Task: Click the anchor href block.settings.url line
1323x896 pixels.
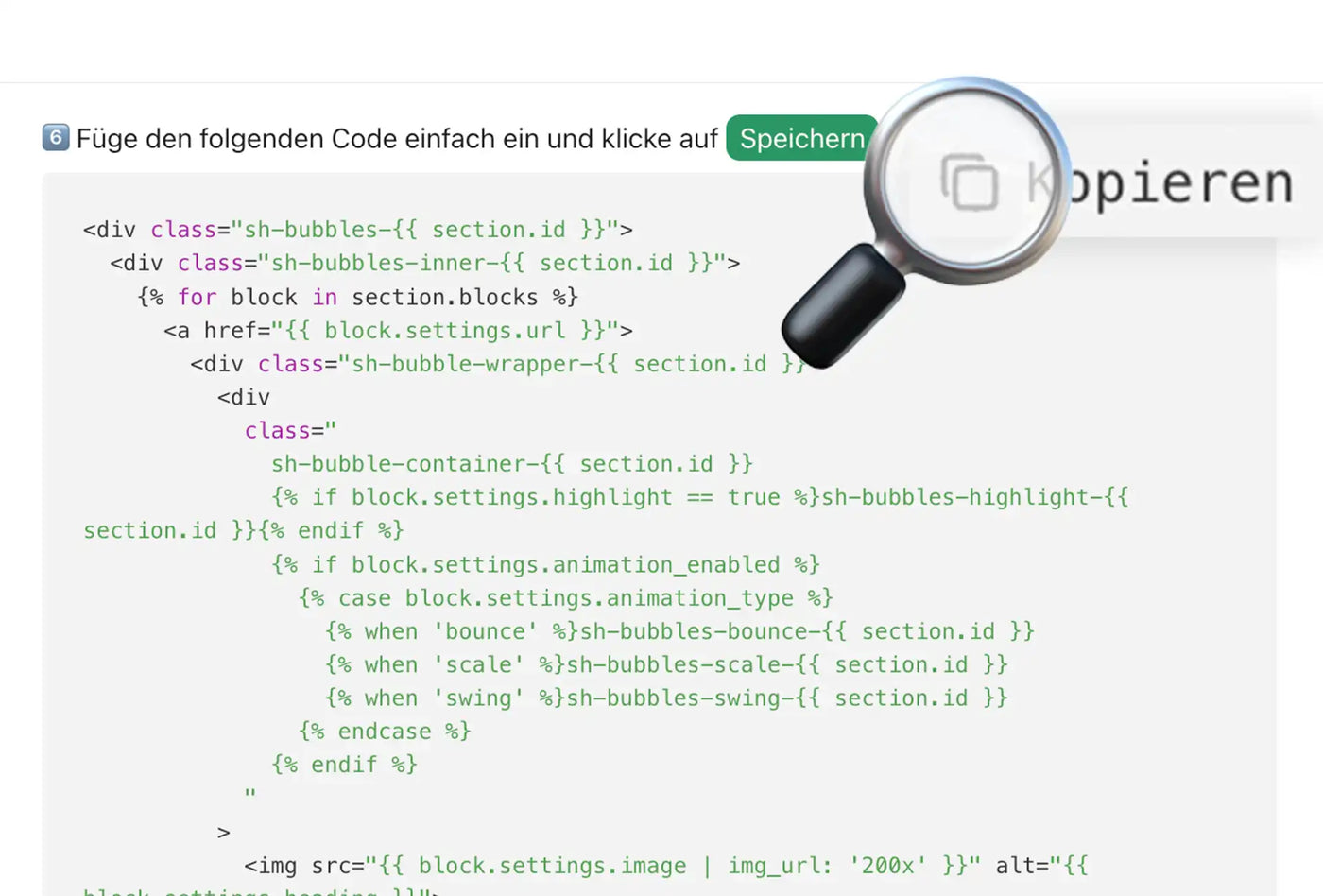Action: tap(398, 331)
